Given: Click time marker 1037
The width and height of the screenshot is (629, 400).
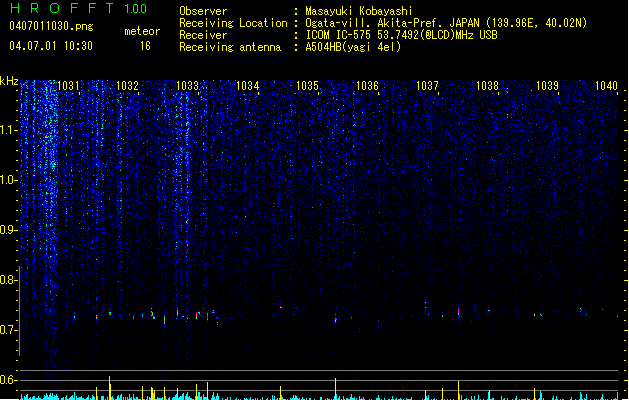Looking at the screenshot, I should tap(427, 86).
